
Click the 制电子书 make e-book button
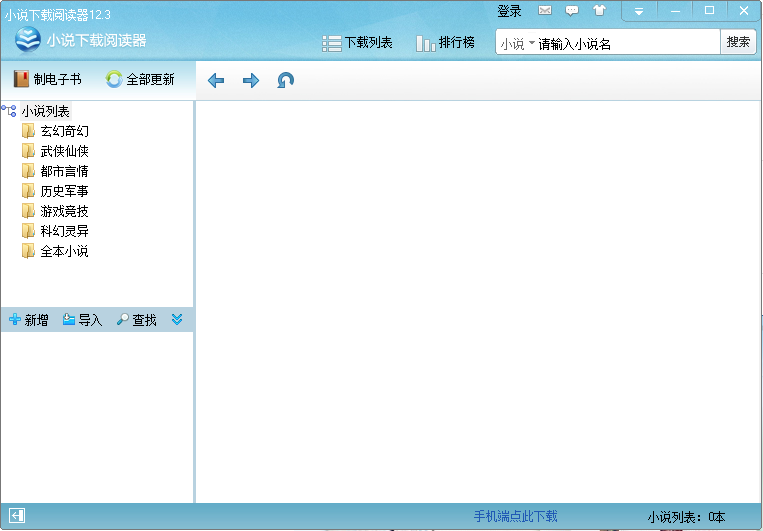pyautogui.click(x=47, y=79)
